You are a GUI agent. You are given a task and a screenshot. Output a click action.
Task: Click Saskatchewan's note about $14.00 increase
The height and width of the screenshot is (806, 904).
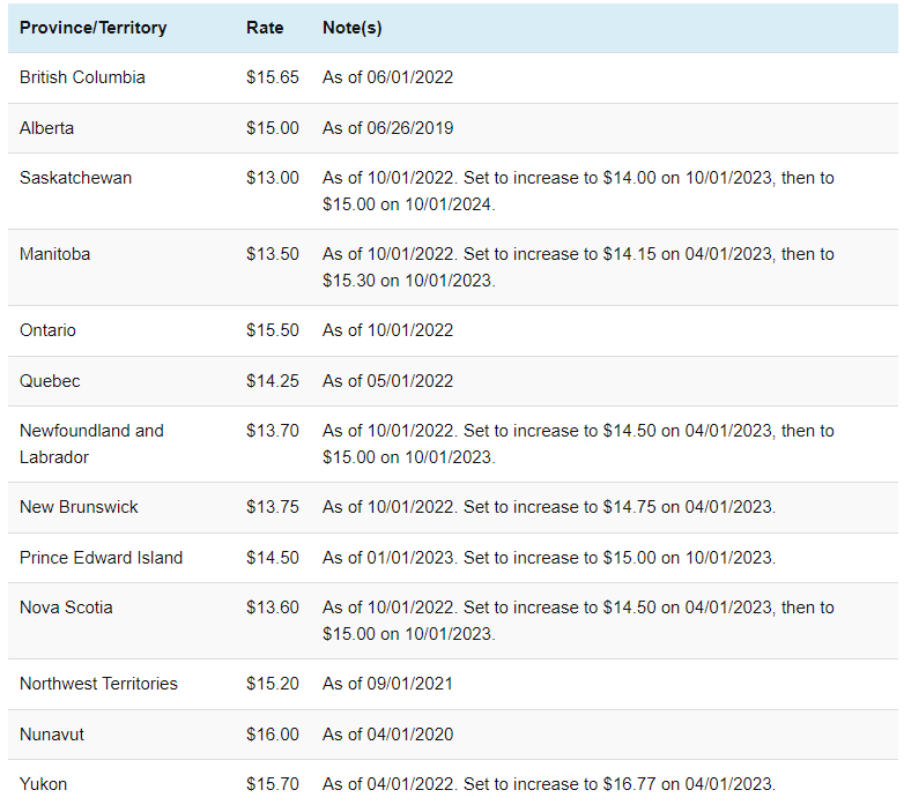pos(578,191)
